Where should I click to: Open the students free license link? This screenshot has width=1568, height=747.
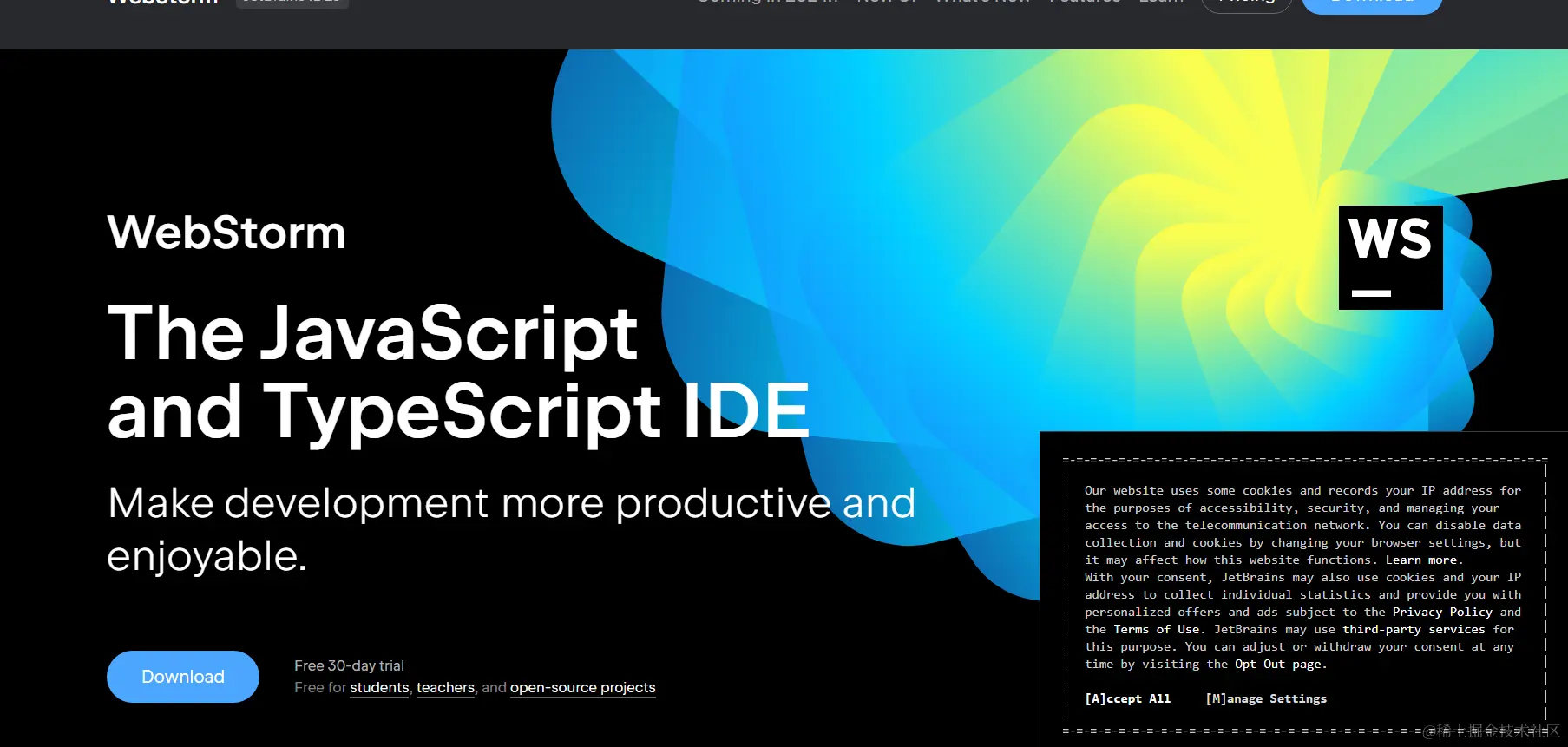[379, 688]
